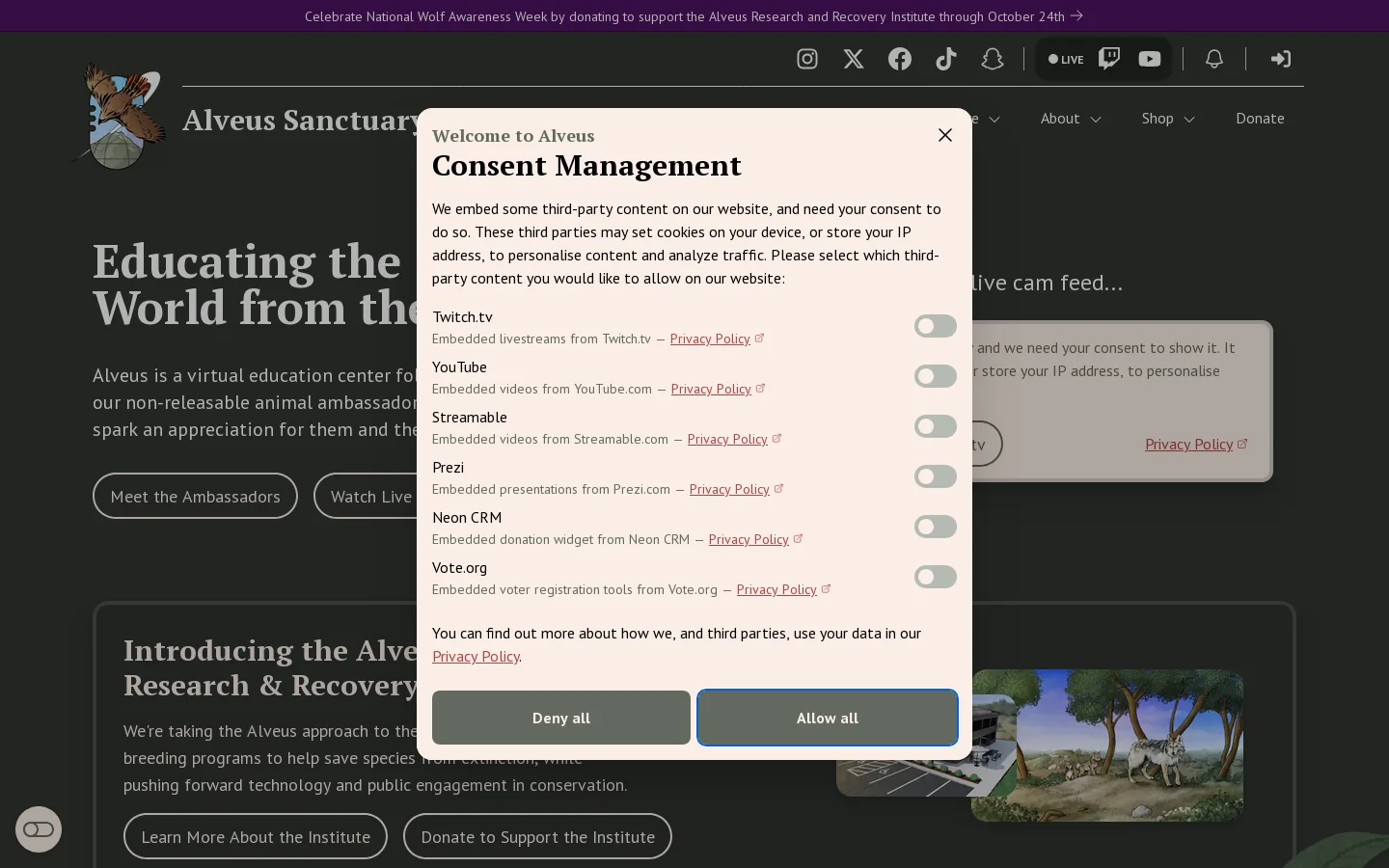Open consent settings floating button
Image resolution: width=1389 pixels, height=868 pixels.
click(x=39, y=829)
